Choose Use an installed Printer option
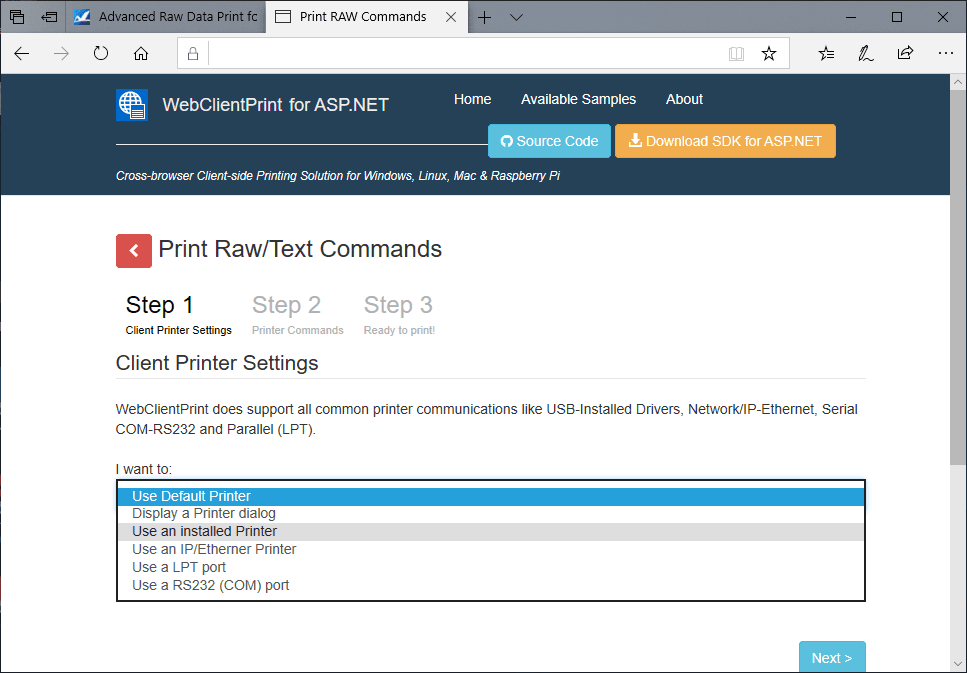Screen dimensions: 967x673 click(491, 532)
